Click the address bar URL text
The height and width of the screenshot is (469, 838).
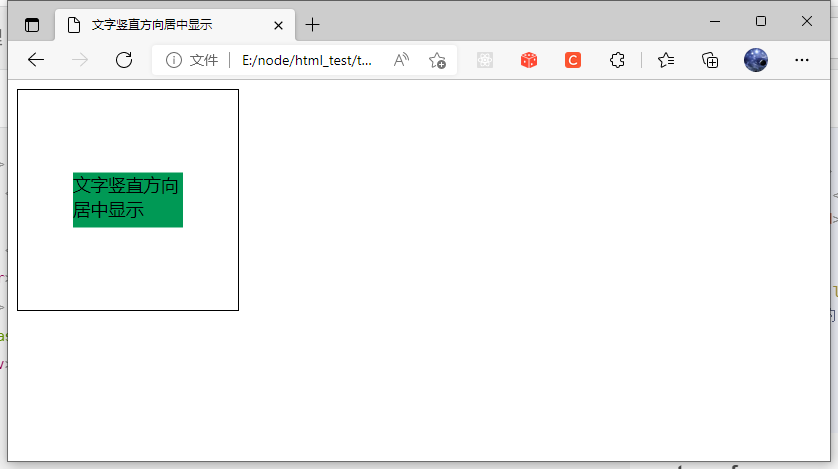307,60
